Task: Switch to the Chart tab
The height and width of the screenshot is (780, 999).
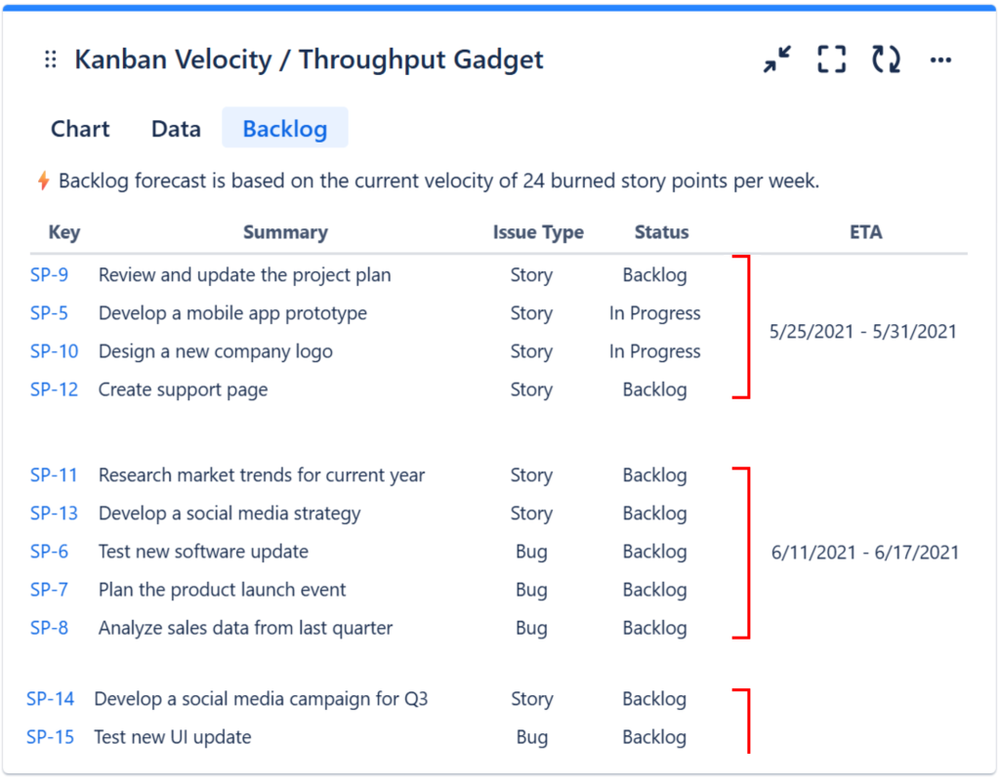Action: (80, 129)
